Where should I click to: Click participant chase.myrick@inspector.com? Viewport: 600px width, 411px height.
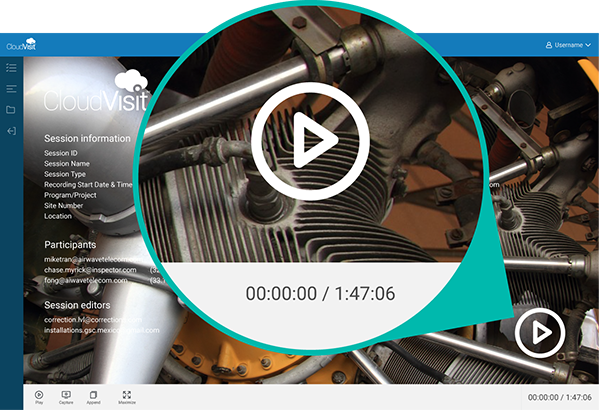tap(90, 270)
